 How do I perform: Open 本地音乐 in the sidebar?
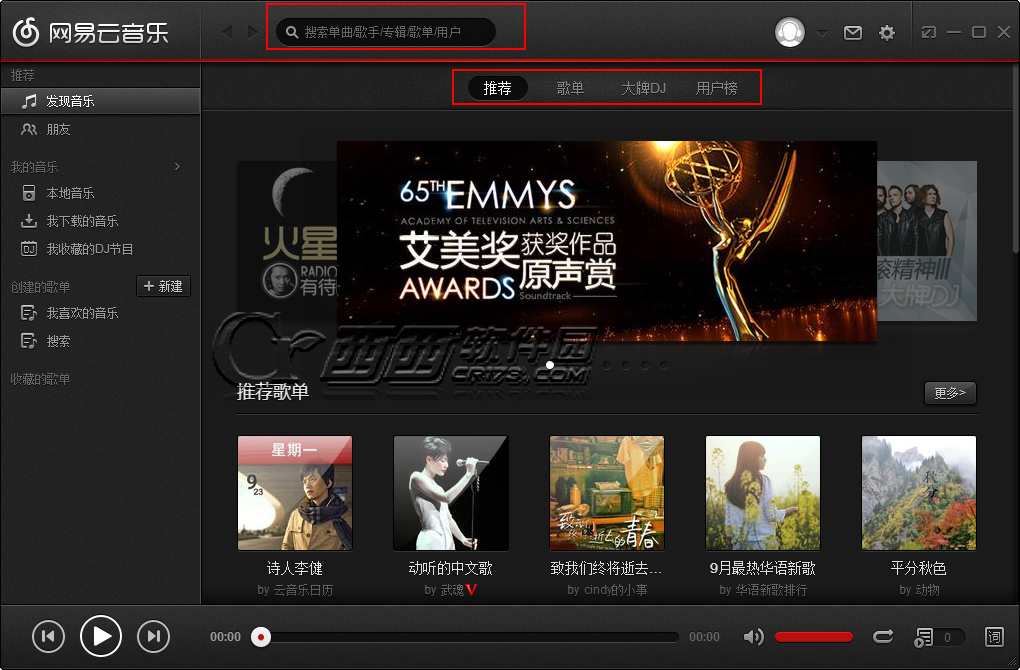(x=100, y=193)
